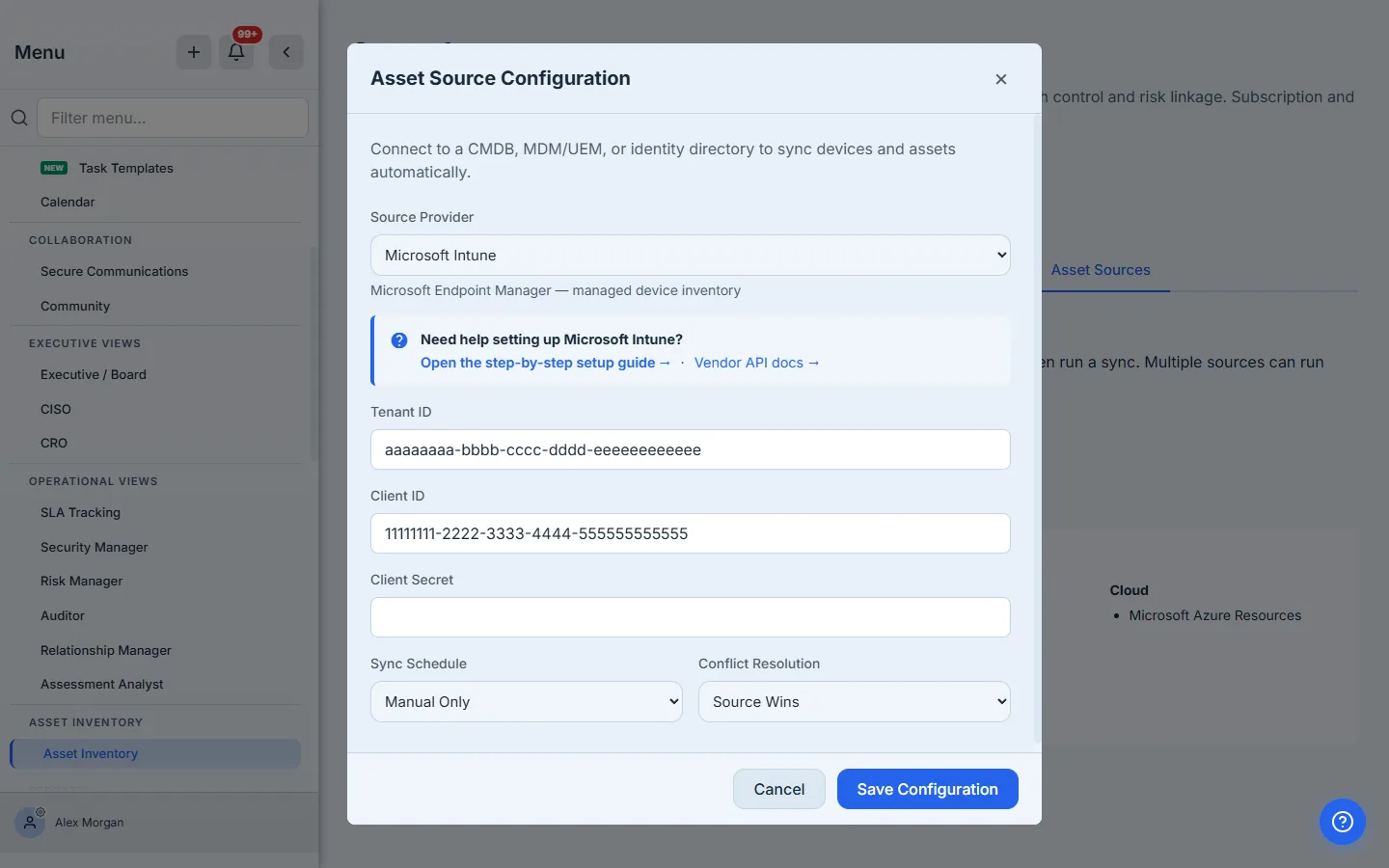Select the CRO view
Viewport: 1389px width, 868px height.
(x=54, y=444)
